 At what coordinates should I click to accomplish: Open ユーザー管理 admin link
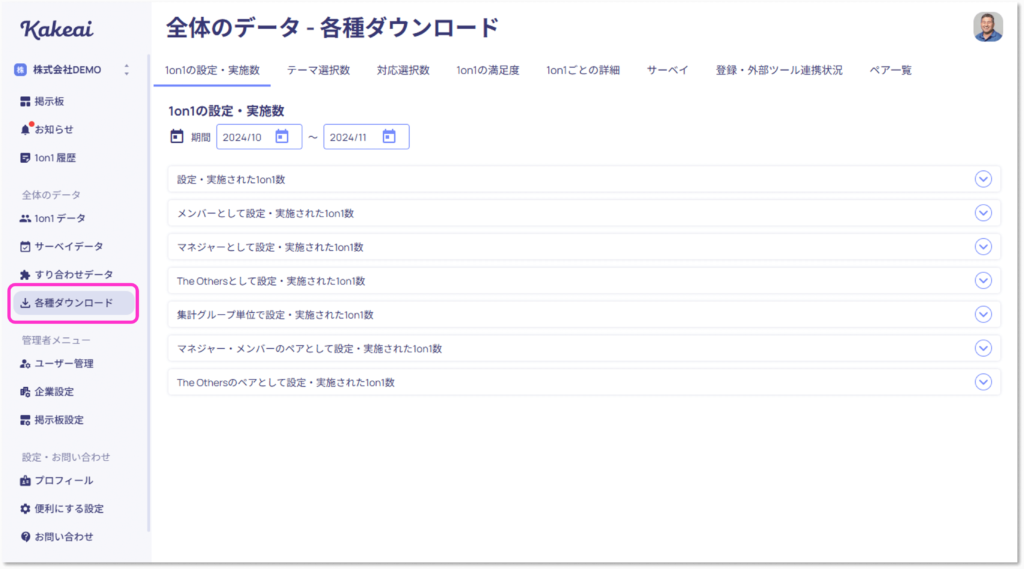click(x=64, y=363)
